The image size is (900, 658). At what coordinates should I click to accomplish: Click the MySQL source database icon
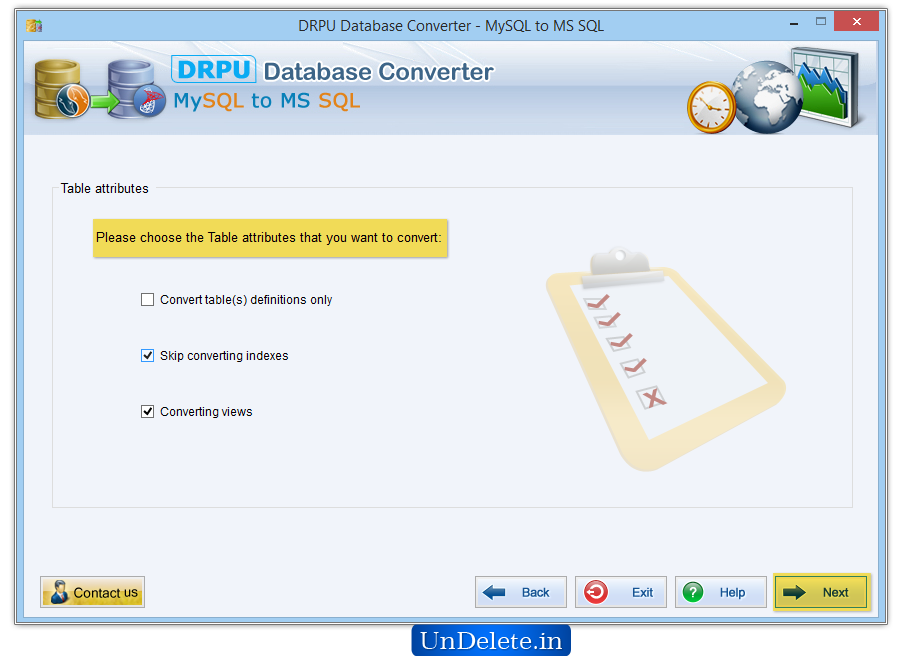[x=60, y=90]
